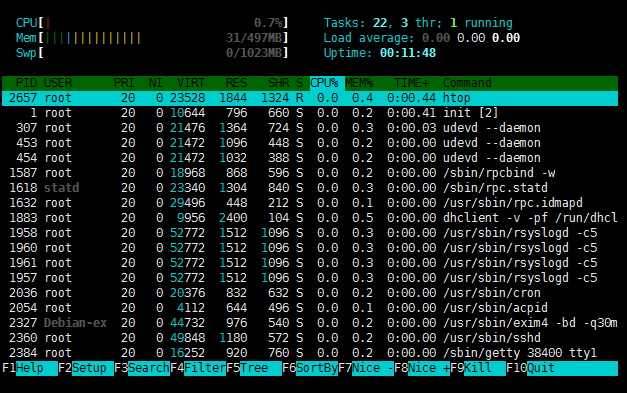Click F10 Quit in the bottom bar
627x393 pixels.
point(562,368)
